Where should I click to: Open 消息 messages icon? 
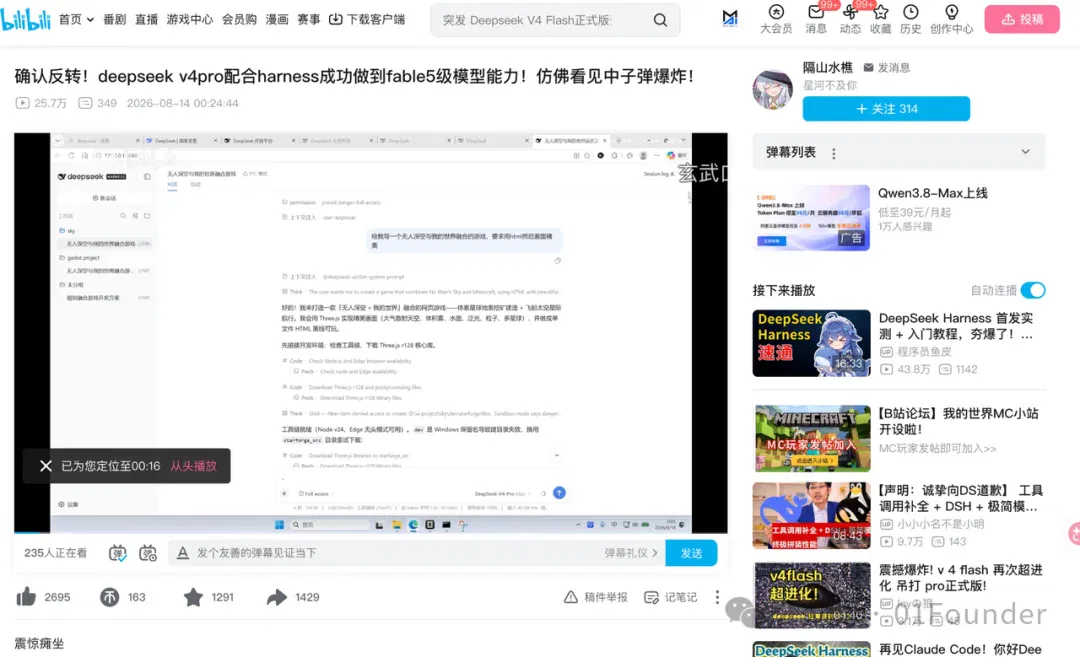(816, 19)
